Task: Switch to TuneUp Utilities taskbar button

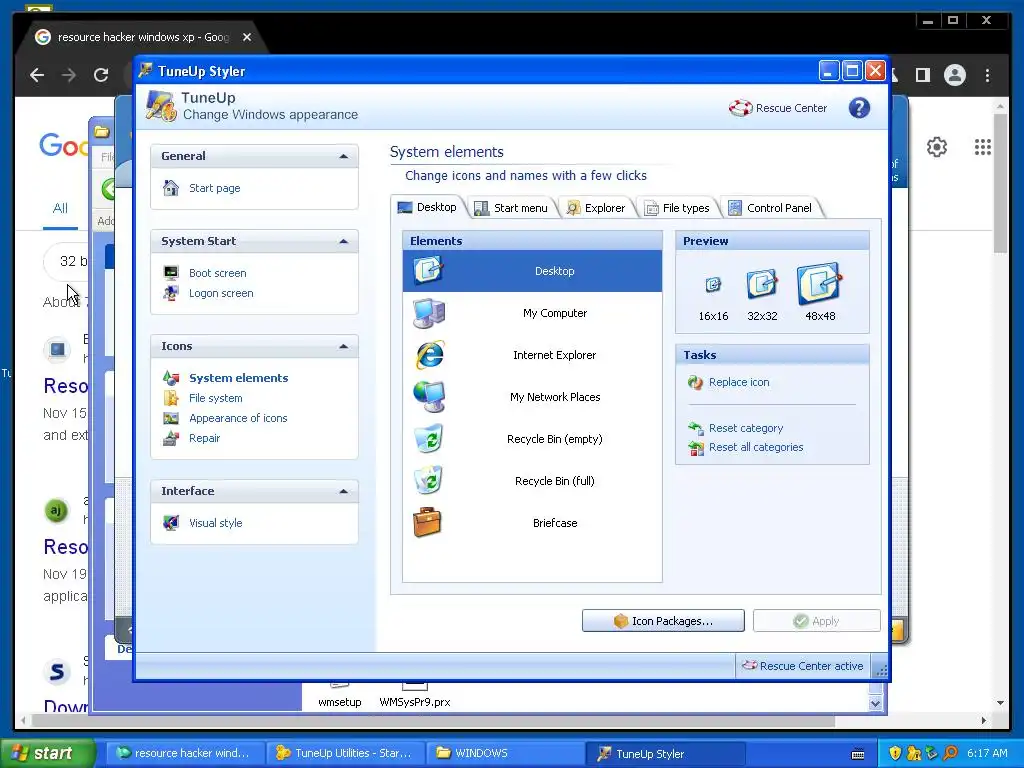Action: click(345, 754)
